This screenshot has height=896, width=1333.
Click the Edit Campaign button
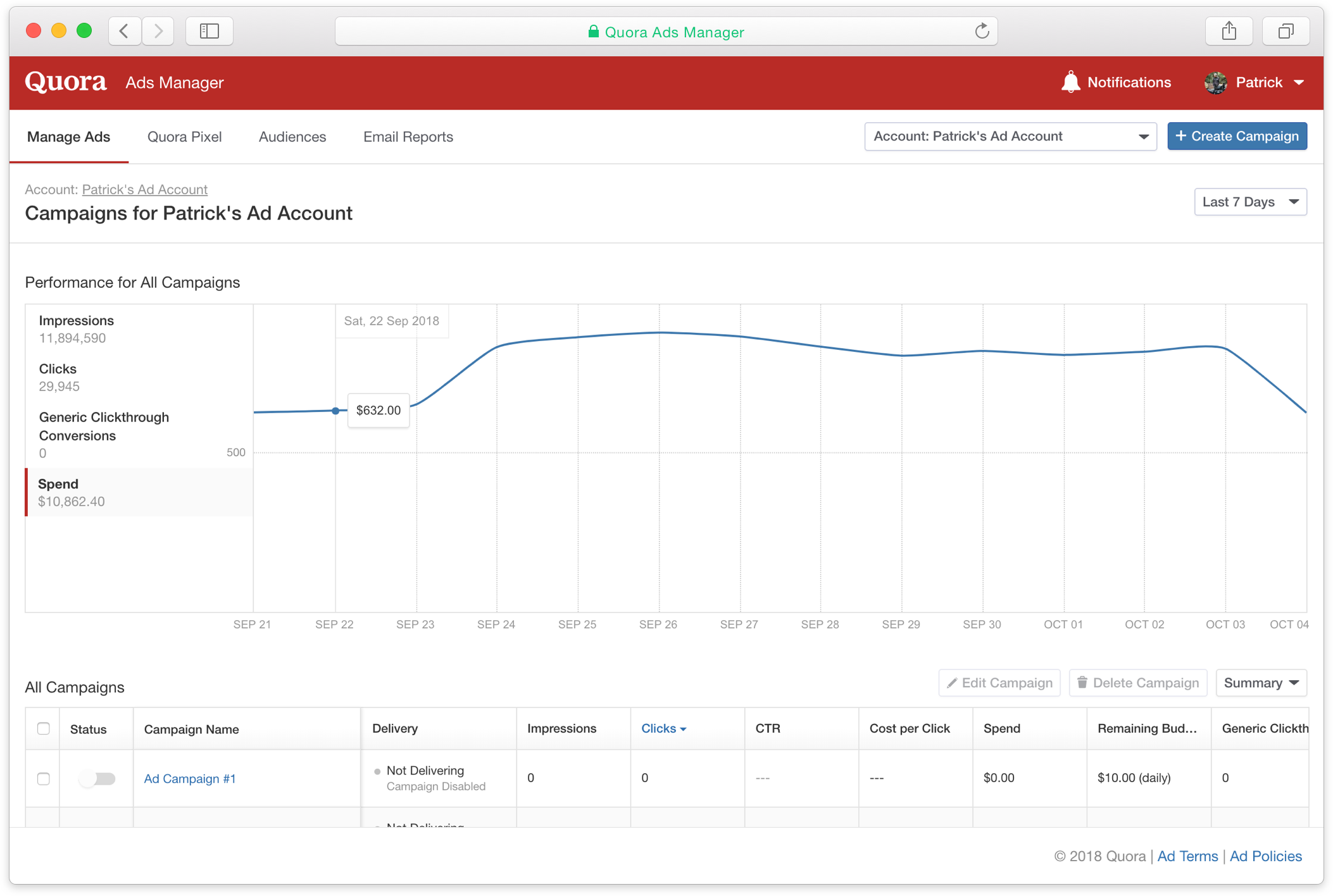click(x=999, y=683)
